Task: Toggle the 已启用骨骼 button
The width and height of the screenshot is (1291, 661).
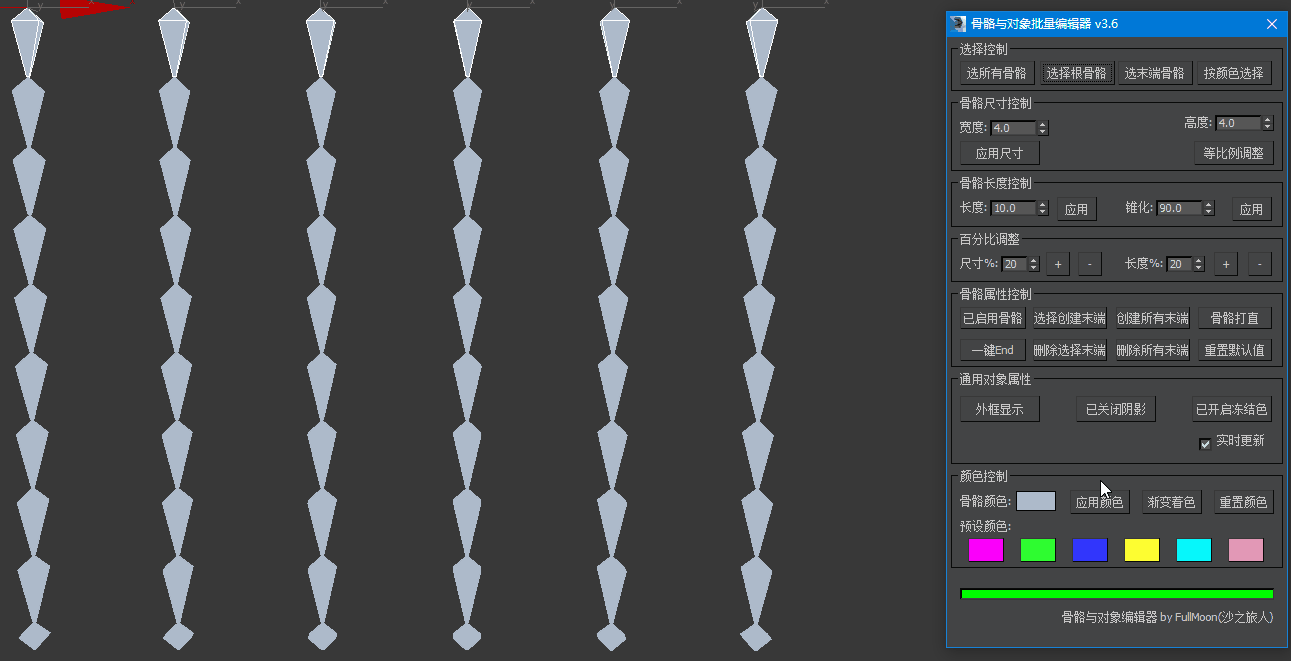Action: coord(992,318)
